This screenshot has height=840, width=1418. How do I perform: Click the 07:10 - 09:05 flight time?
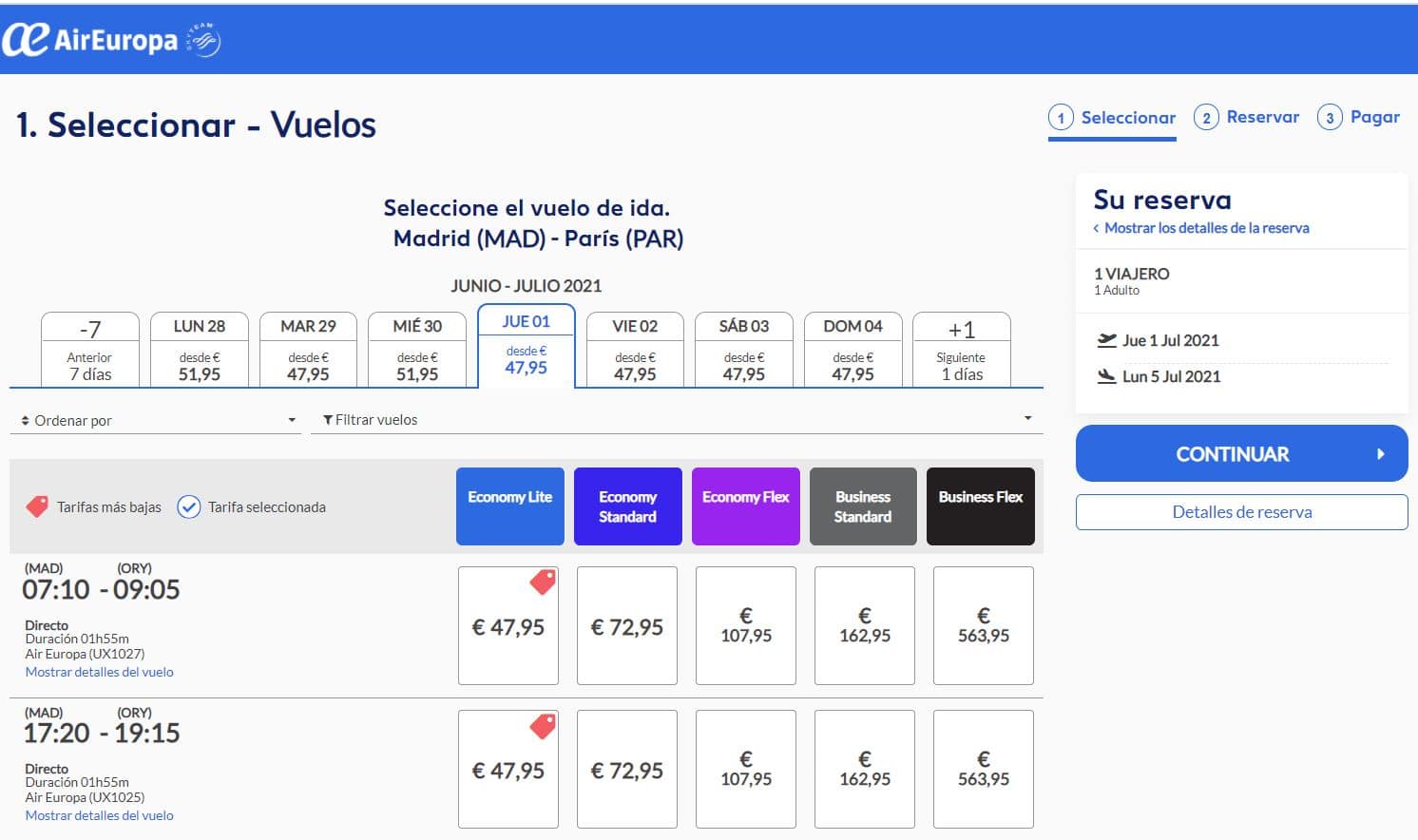click(x=101, y=590)
